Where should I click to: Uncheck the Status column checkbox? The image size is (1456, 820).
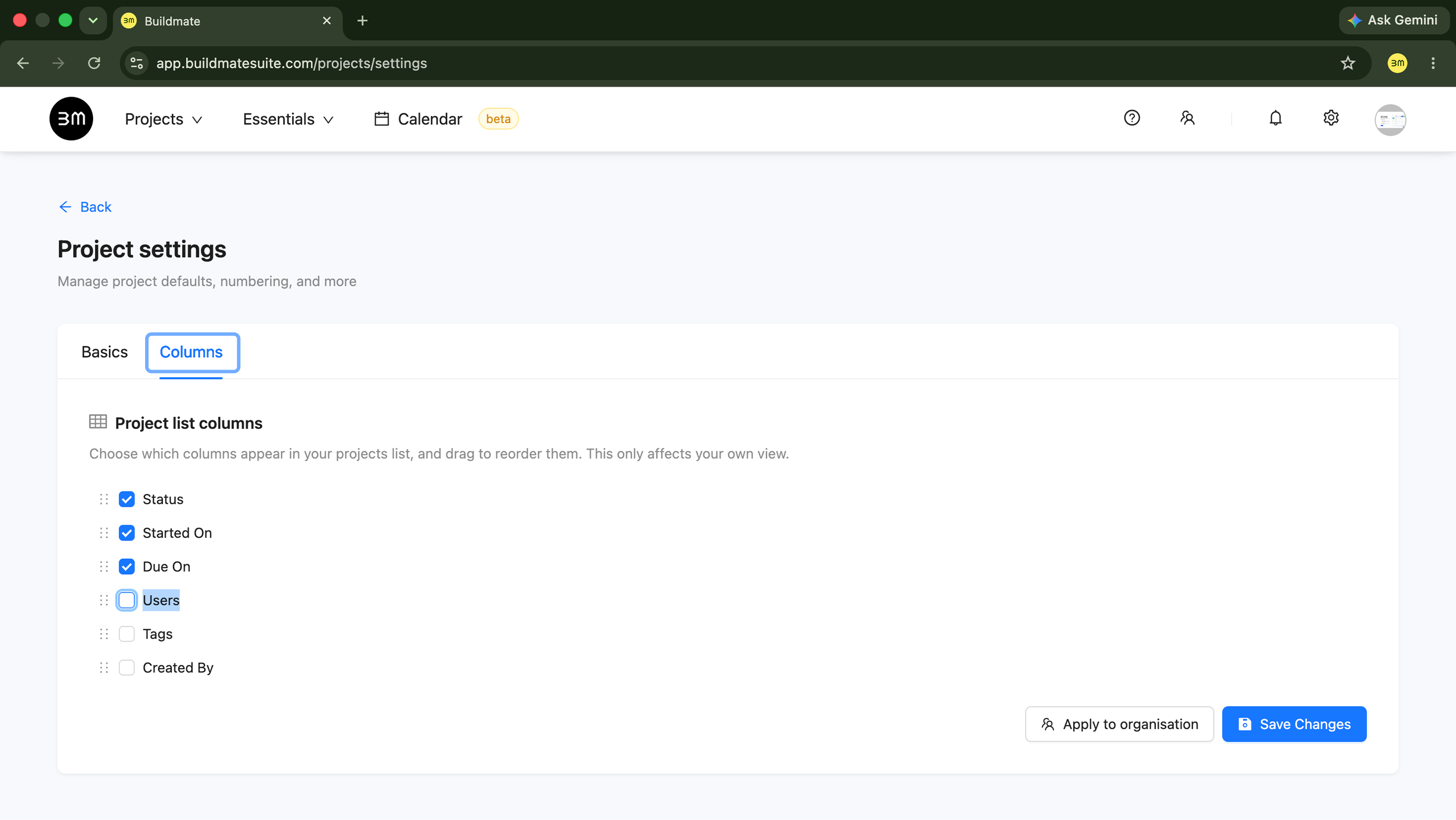tap(127, 499)
